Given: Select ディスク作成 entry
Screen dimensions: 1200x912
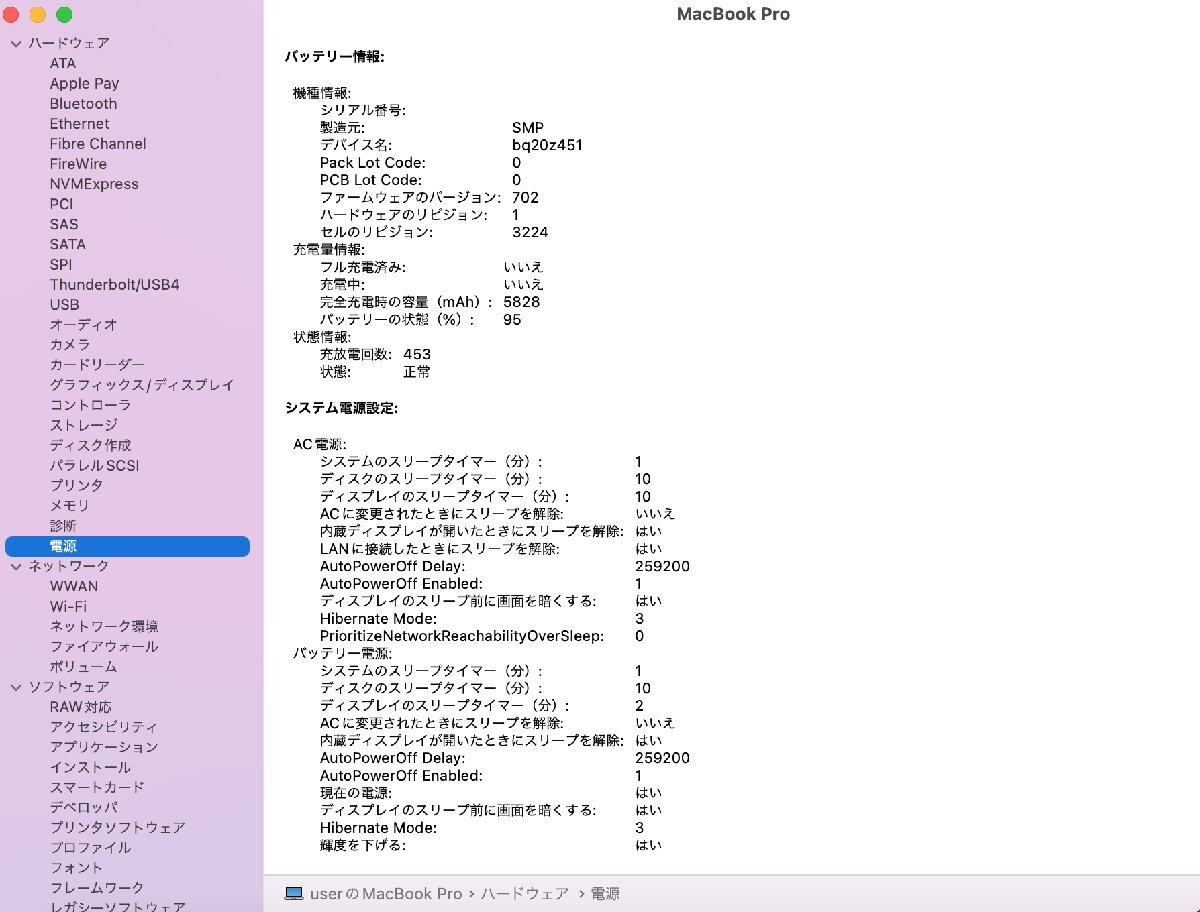Looking at the screenshot, I should pos(90,445).
